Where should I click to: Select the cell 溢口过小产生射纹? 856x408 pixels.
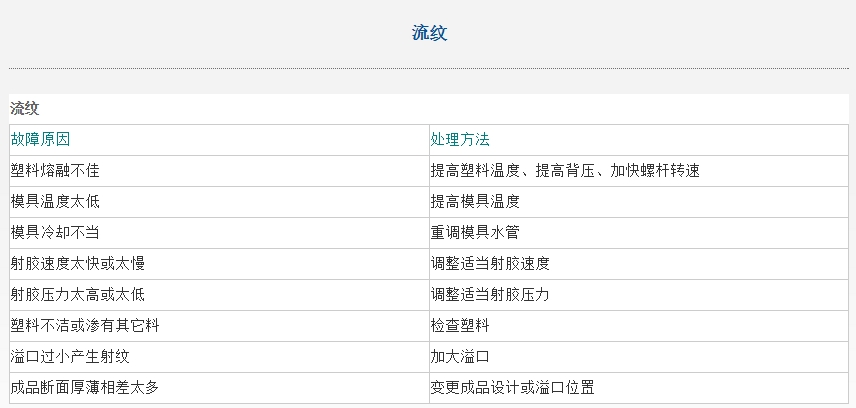[x=219, y=358]
